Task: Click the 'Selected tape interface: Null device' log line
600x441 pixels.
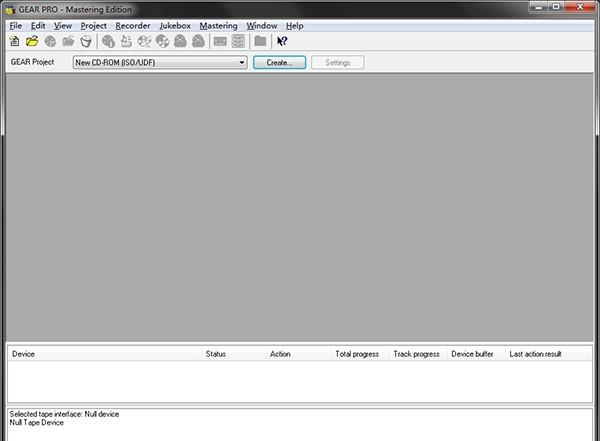Action: coord(64,414)
